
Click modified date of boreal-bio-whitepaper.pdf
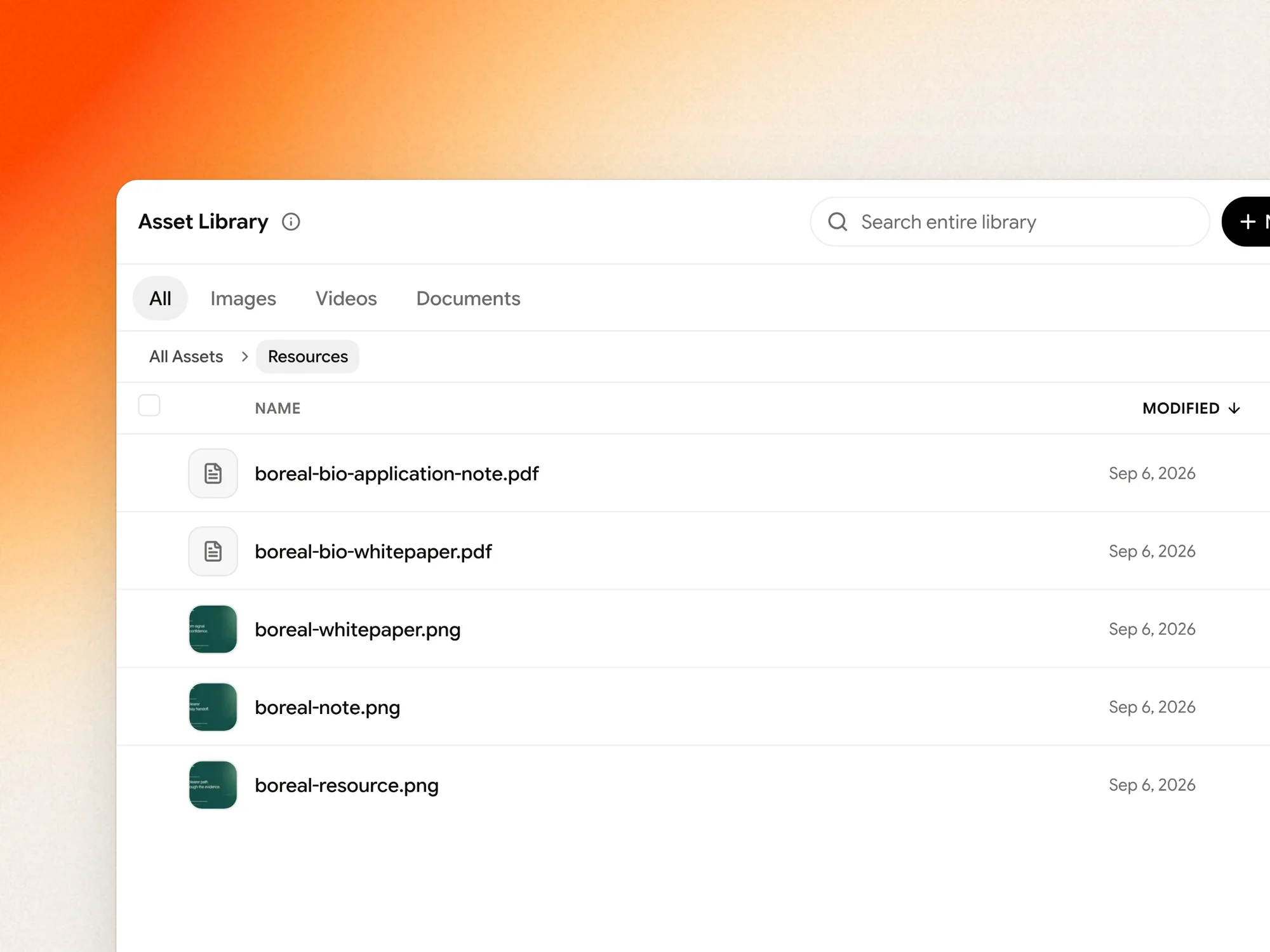1152,552
